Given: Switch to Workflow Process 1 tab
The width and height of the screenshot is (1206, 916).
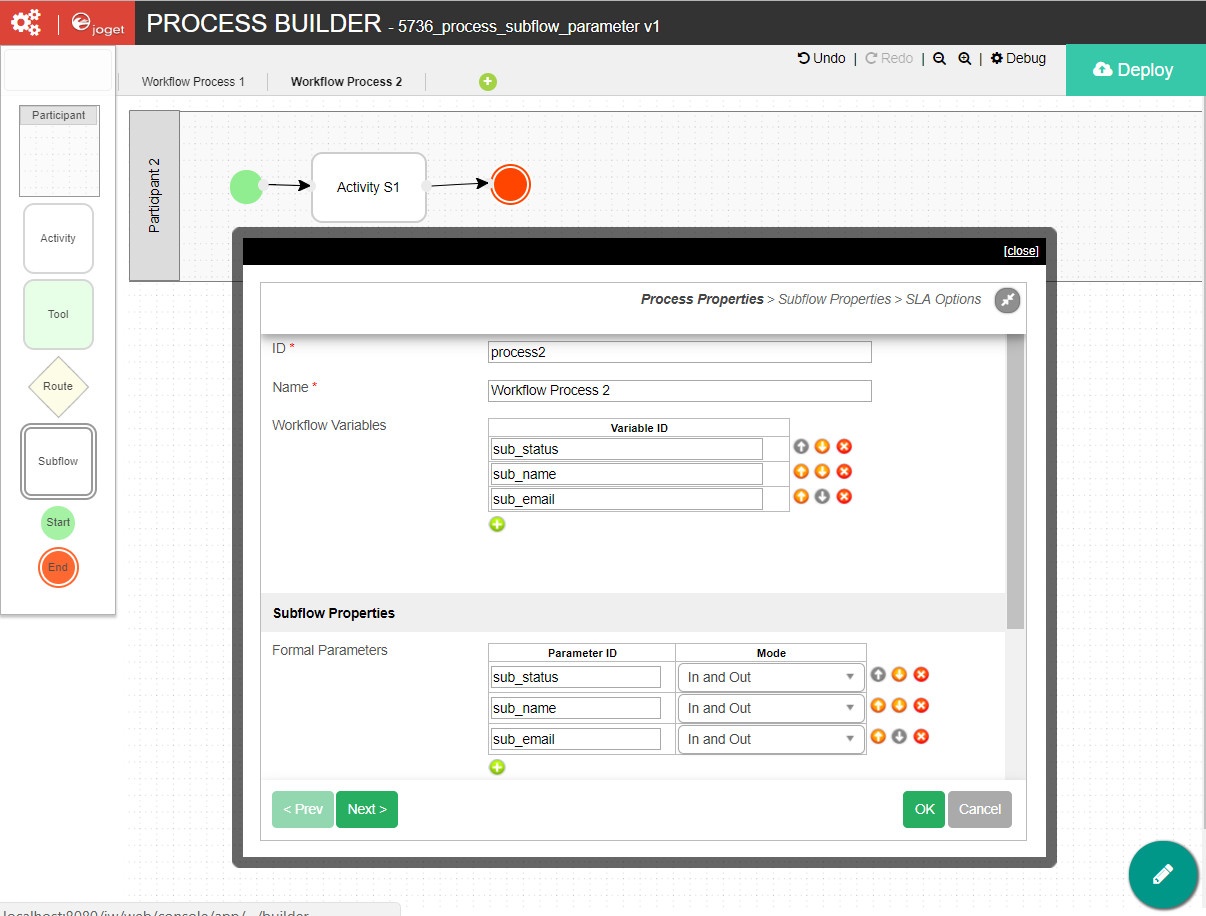Looking at the screenshot, I should [x=193, y=82].
